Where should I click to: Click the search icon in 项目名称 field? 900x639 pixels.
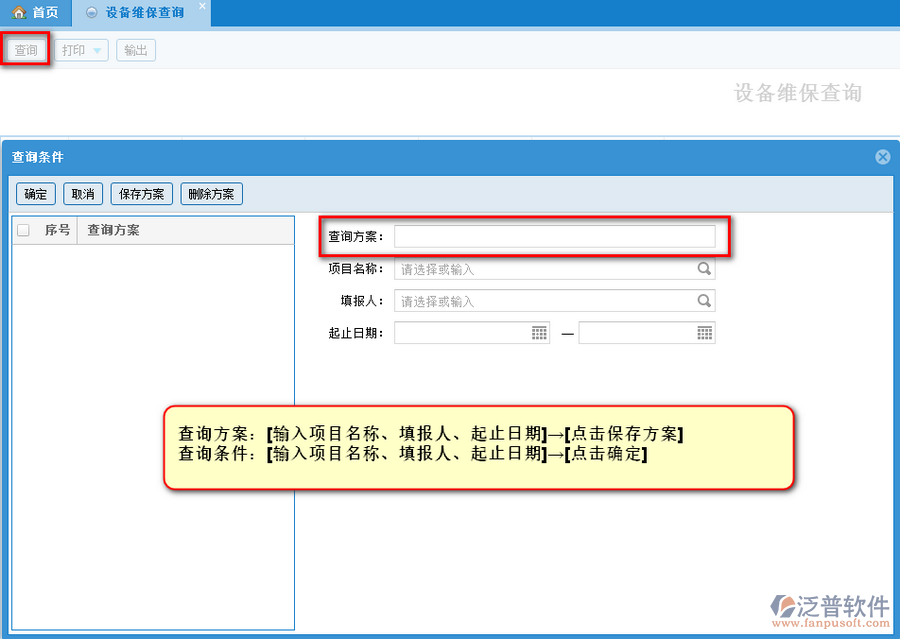point(704,269)
